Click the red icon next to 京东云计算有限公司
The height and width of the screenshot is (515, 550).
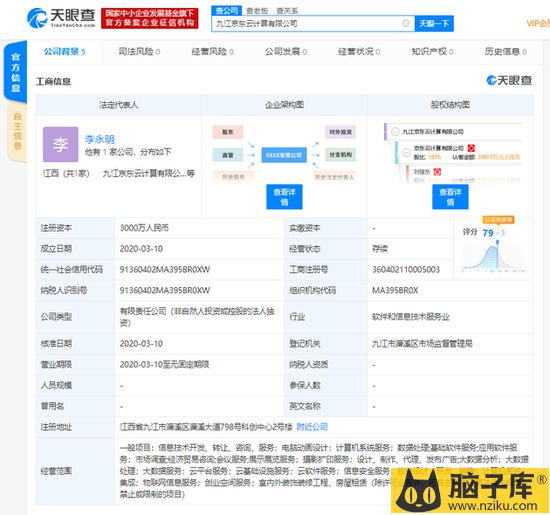[471, 148]
